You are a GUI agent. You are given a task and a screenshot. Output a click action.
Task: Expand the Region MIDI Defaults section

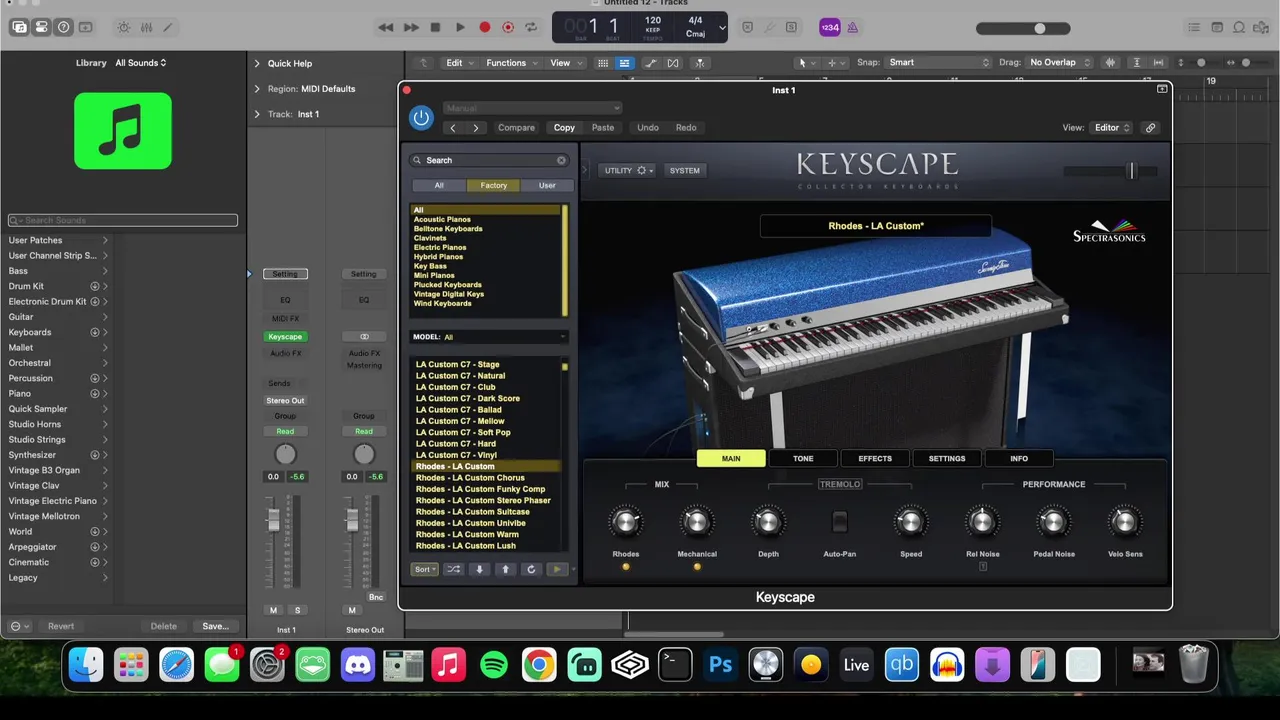pyautogui.click(x=257, y=89)
